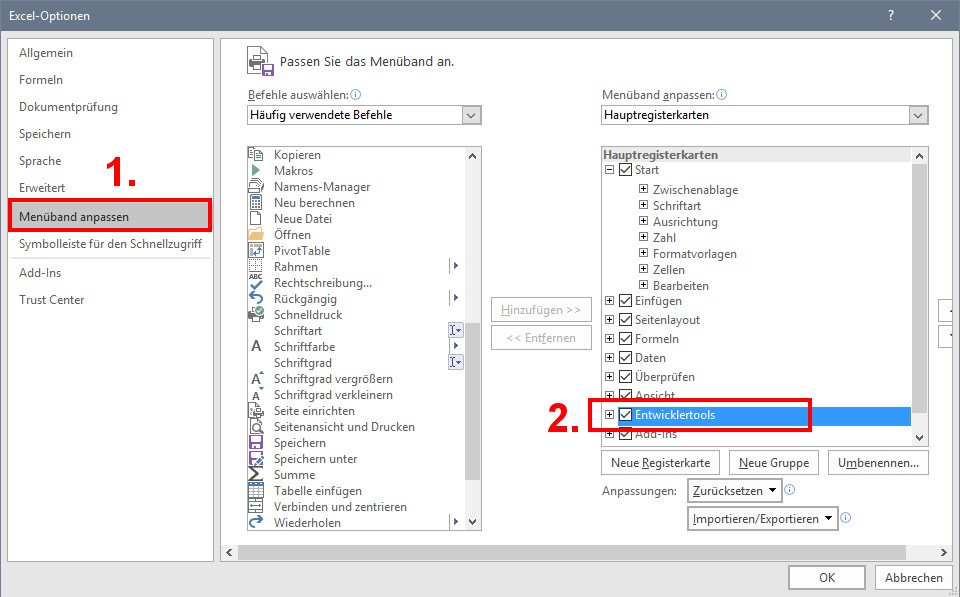Click the info icon next to Importieren/Exportieren
This screenshot has height=597, width=960.
(846, 517)
